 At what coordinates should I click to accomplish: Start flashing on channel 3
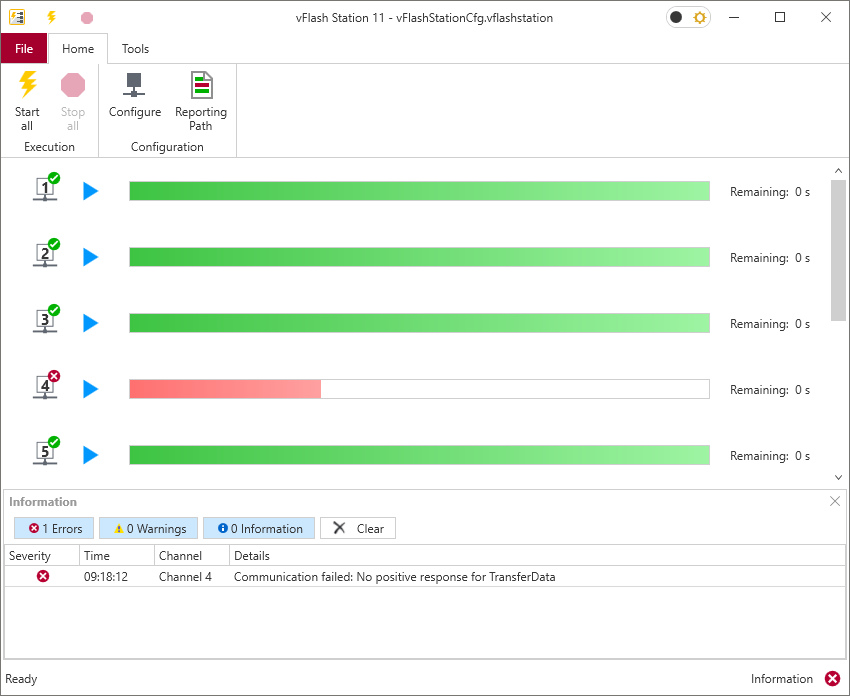(91, 323)
